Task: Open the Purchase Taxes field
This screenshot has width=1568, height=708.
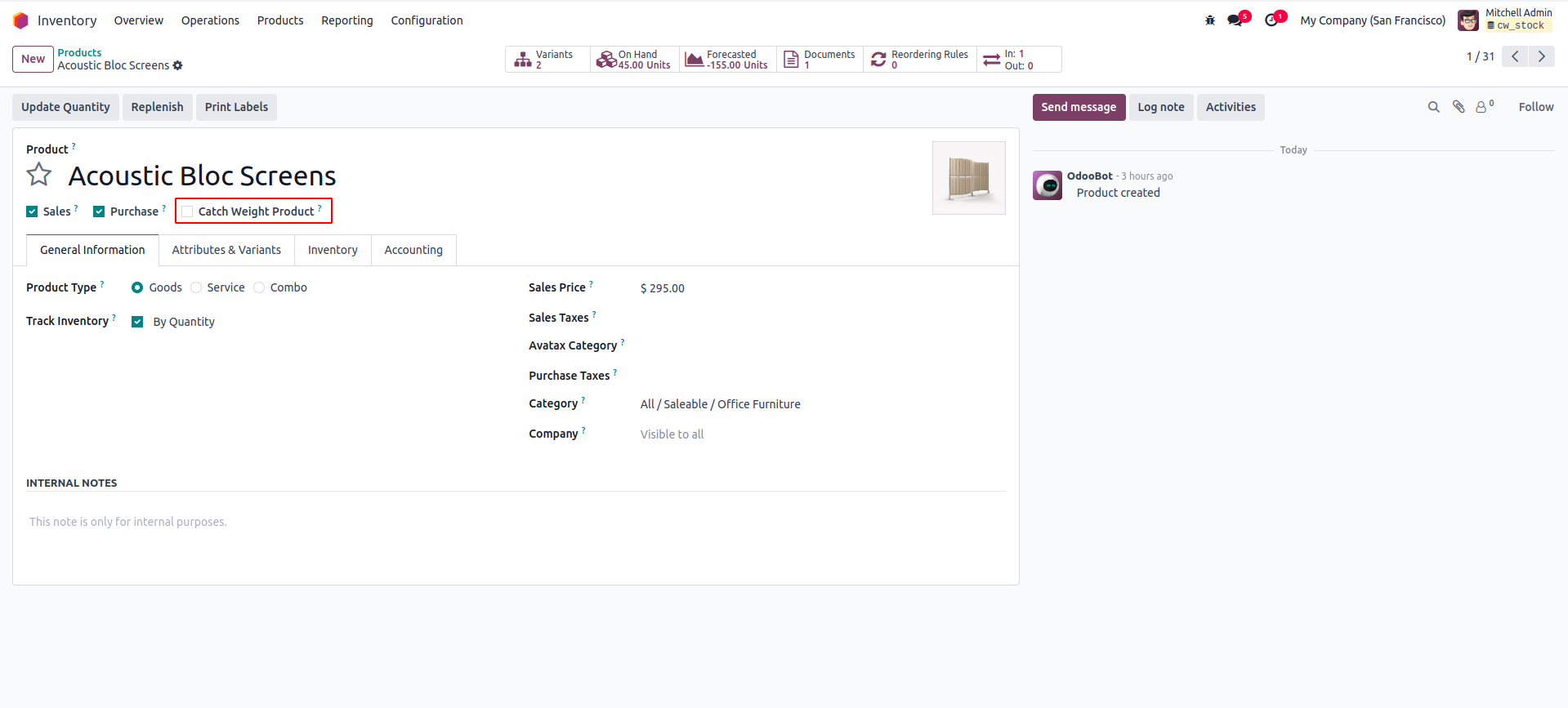Action: click(822, 376)
